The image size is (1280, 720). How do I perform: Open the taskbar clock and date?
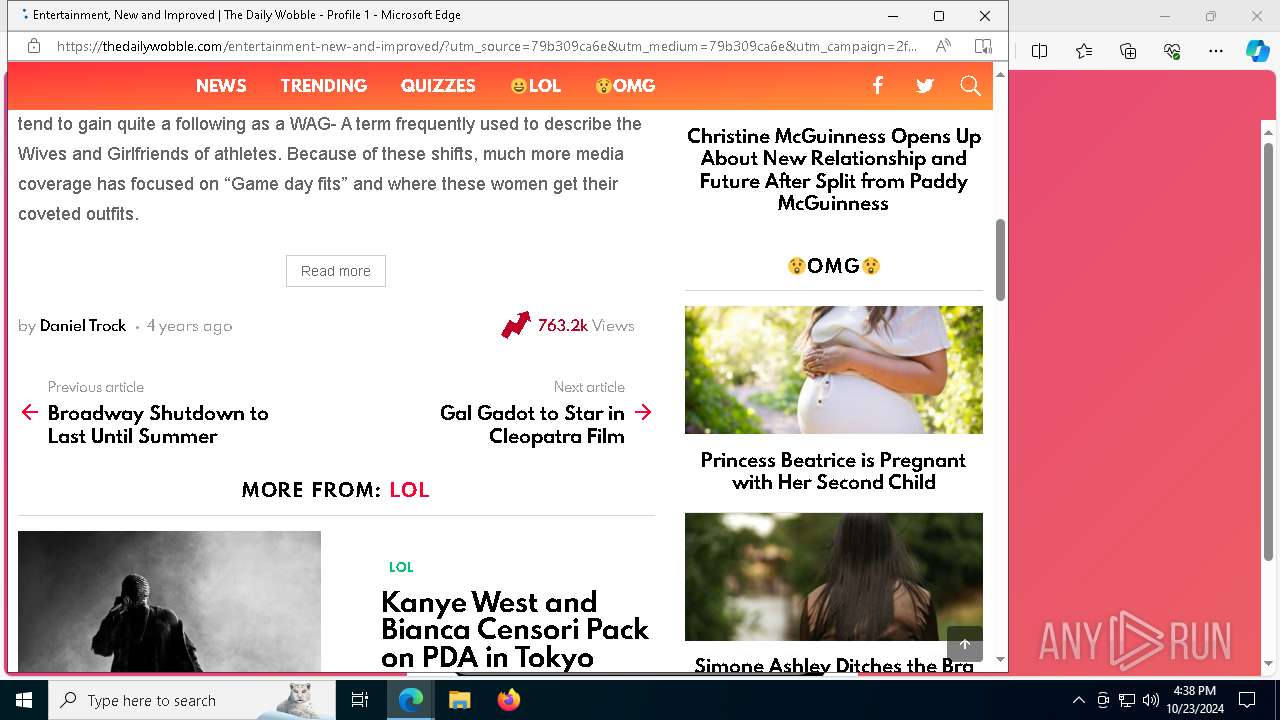1194,700
